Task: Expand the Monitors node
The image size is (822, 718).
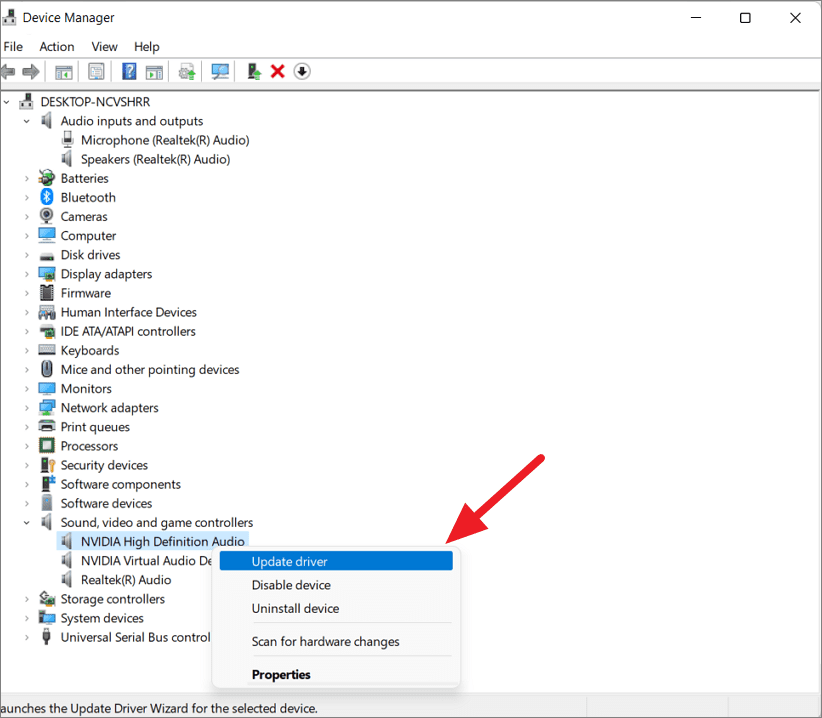Action: (26, 388)
